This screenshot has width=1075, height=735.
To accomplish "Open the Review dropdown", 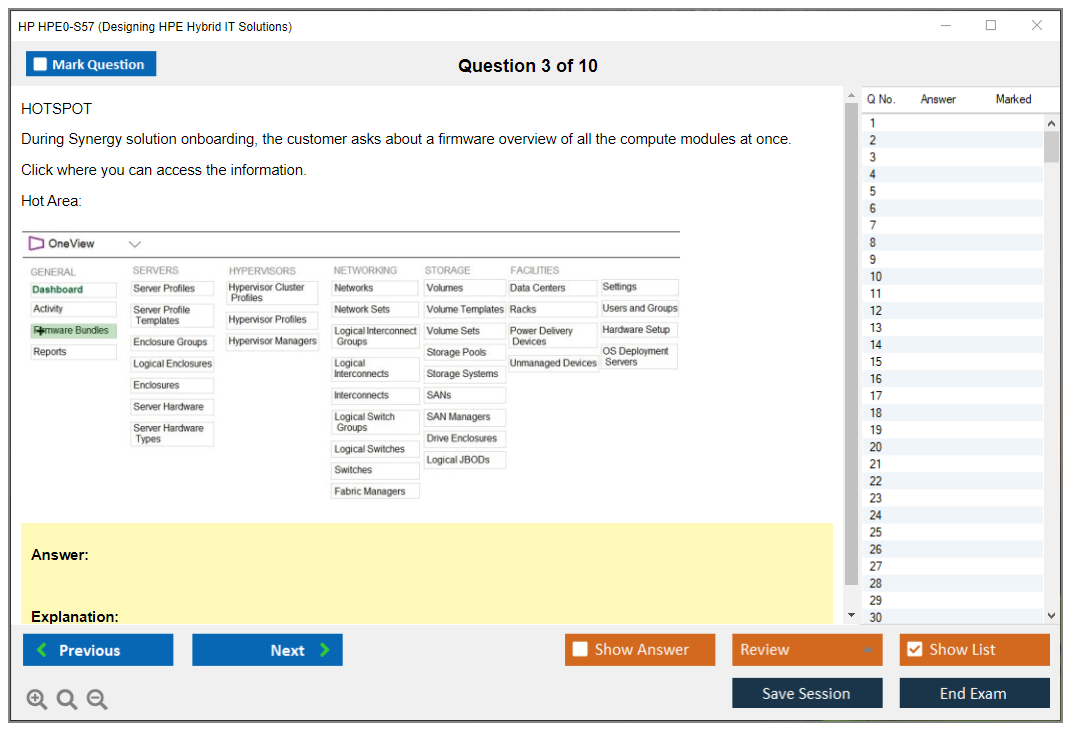I will point(807,650).
